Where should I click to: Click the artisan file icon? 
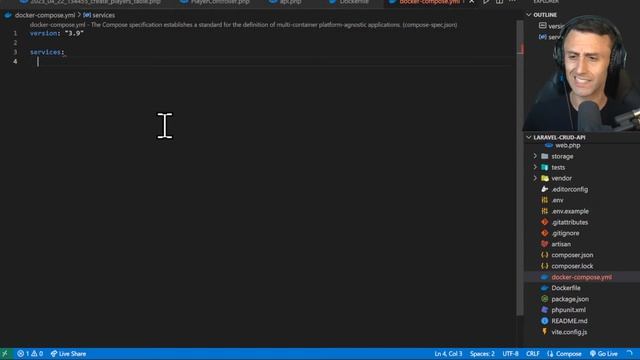544,244
